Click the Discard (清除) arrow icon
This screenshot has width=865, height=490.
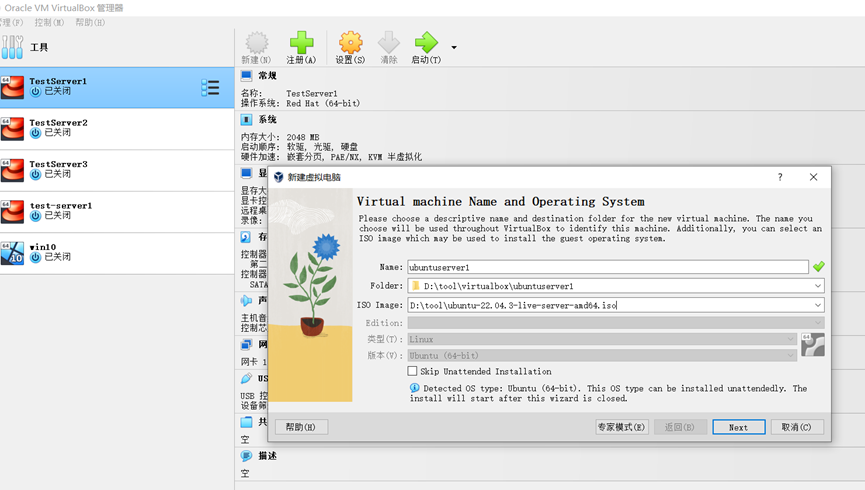388,43
